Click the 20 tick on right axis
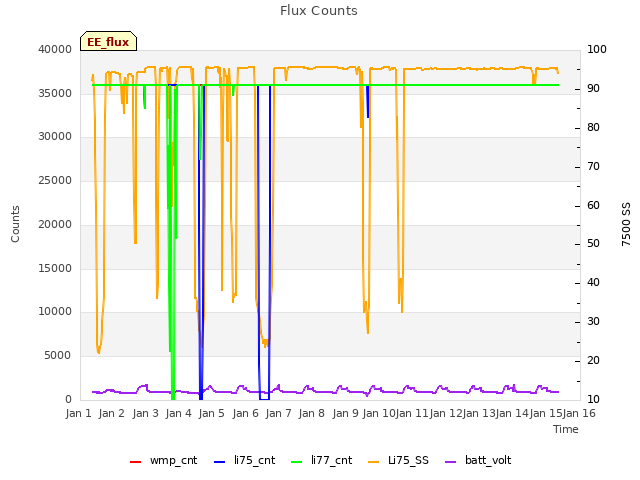 pos(593,360)
